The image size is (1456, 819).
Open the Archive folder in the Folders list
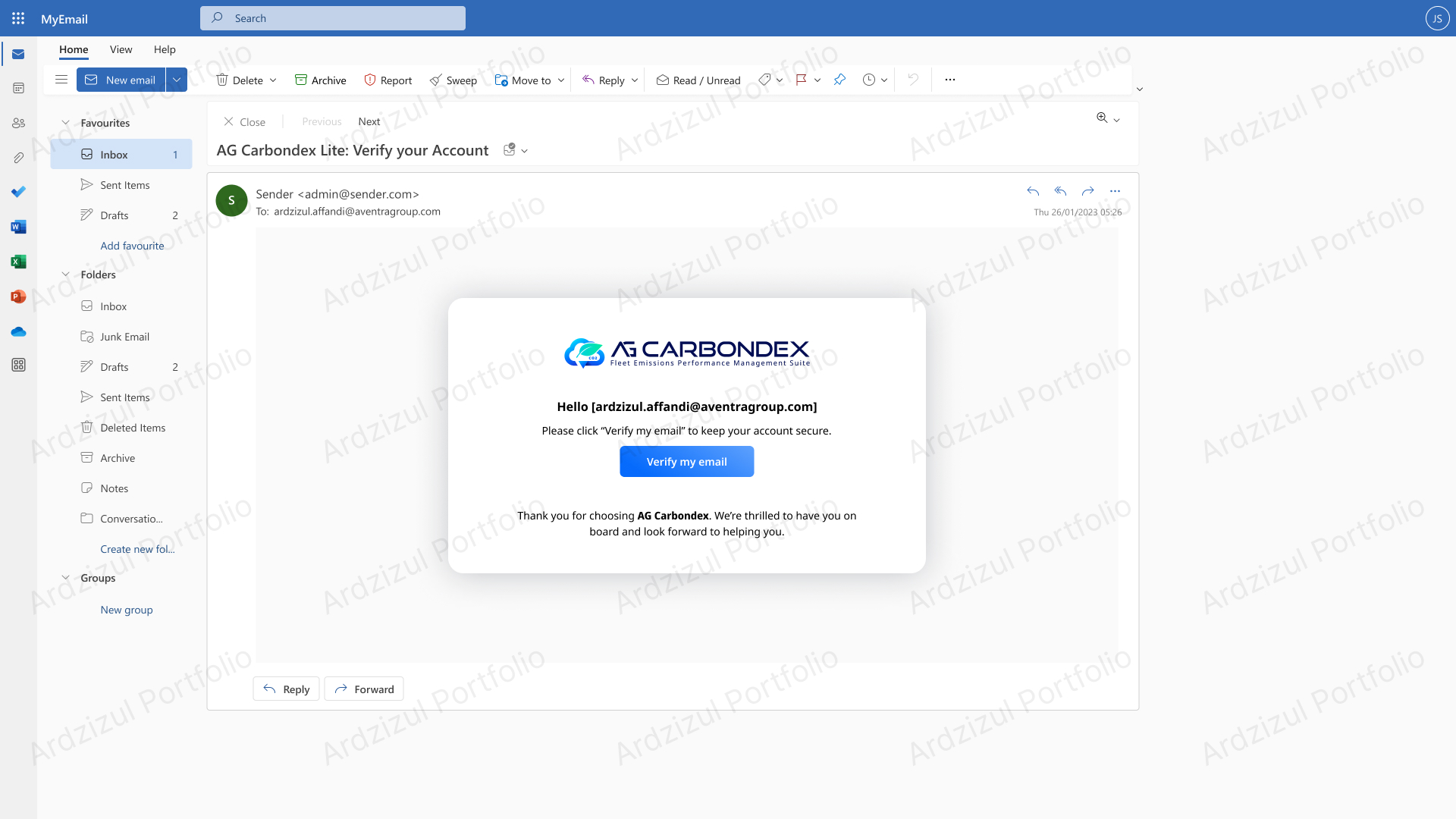121,458
